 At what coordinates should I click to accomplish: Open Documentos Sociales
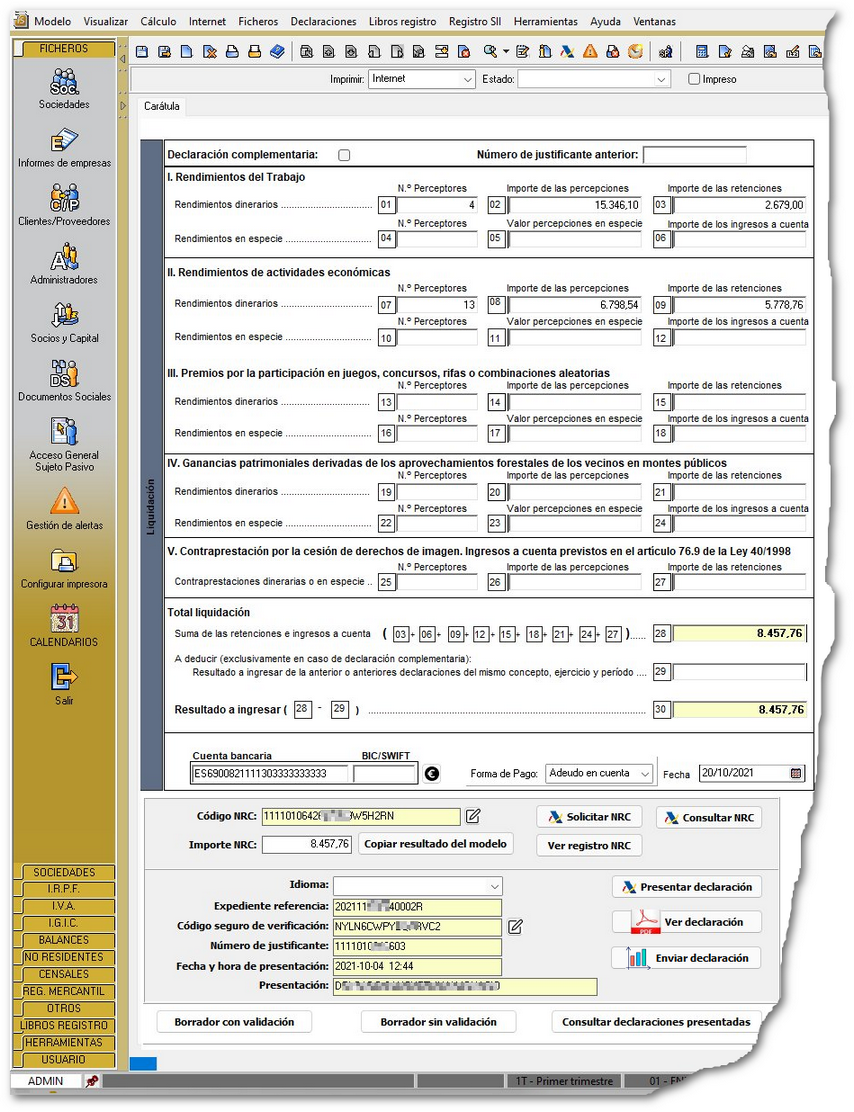point(64,381)
